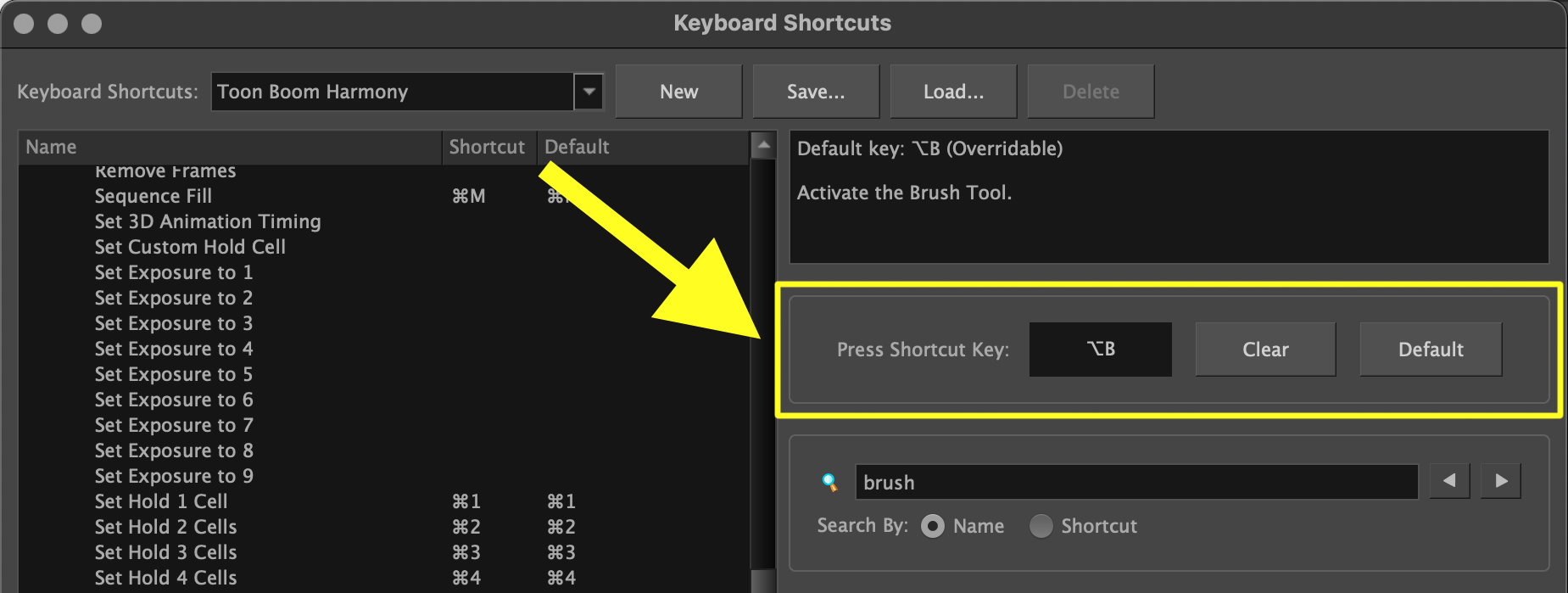Viewport: 1568px width, 593px height.
Task: Select Search By Shortcut radio button
Action: 1041,526
